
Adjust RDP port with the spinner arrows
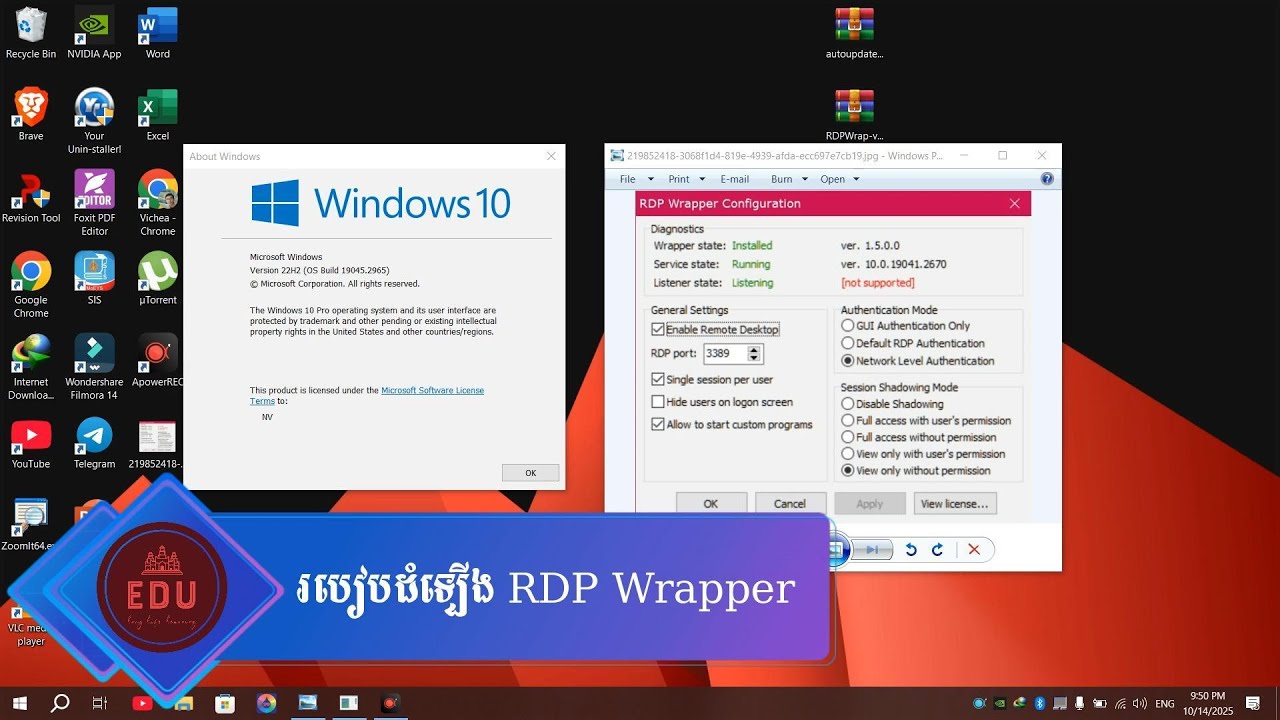(x=755, y=354)
